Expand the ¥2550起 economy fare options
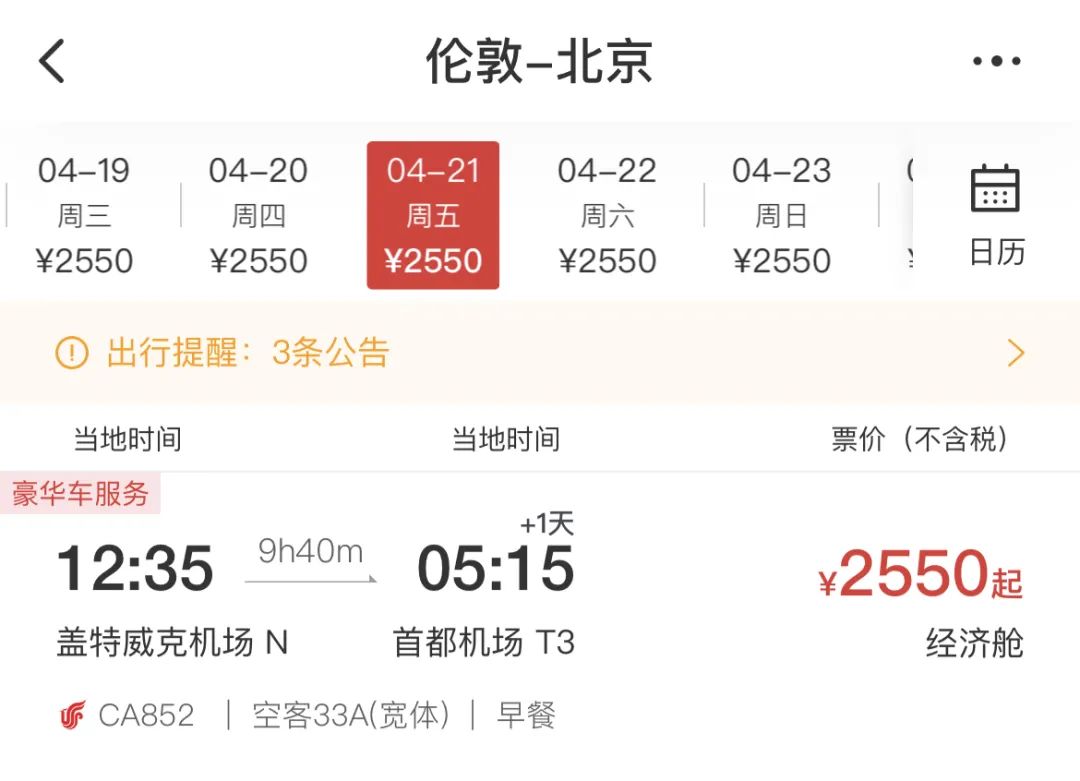 920,573
